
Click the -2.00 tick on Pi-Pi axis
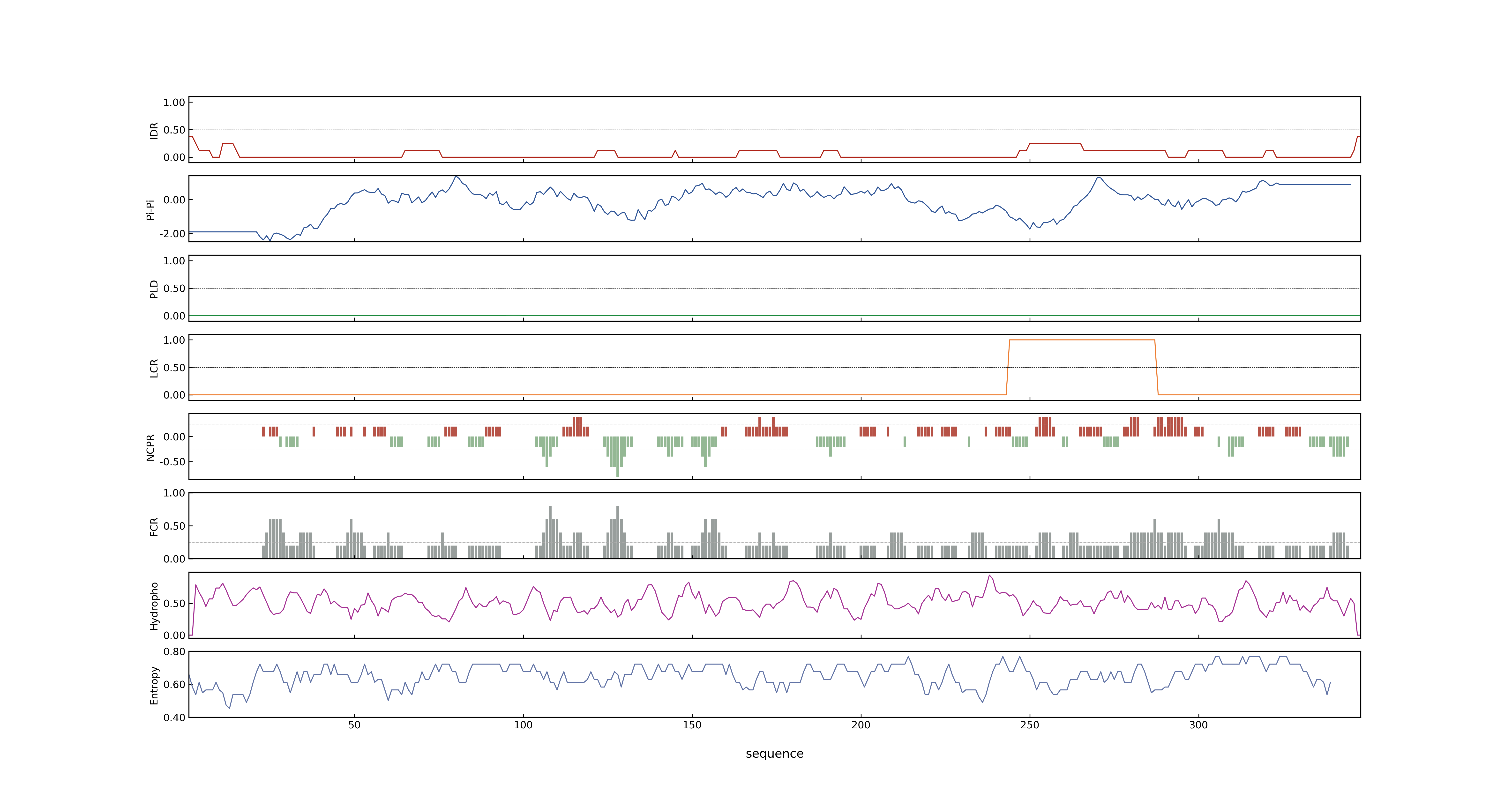pyautogui.click(x=172, y=234)
